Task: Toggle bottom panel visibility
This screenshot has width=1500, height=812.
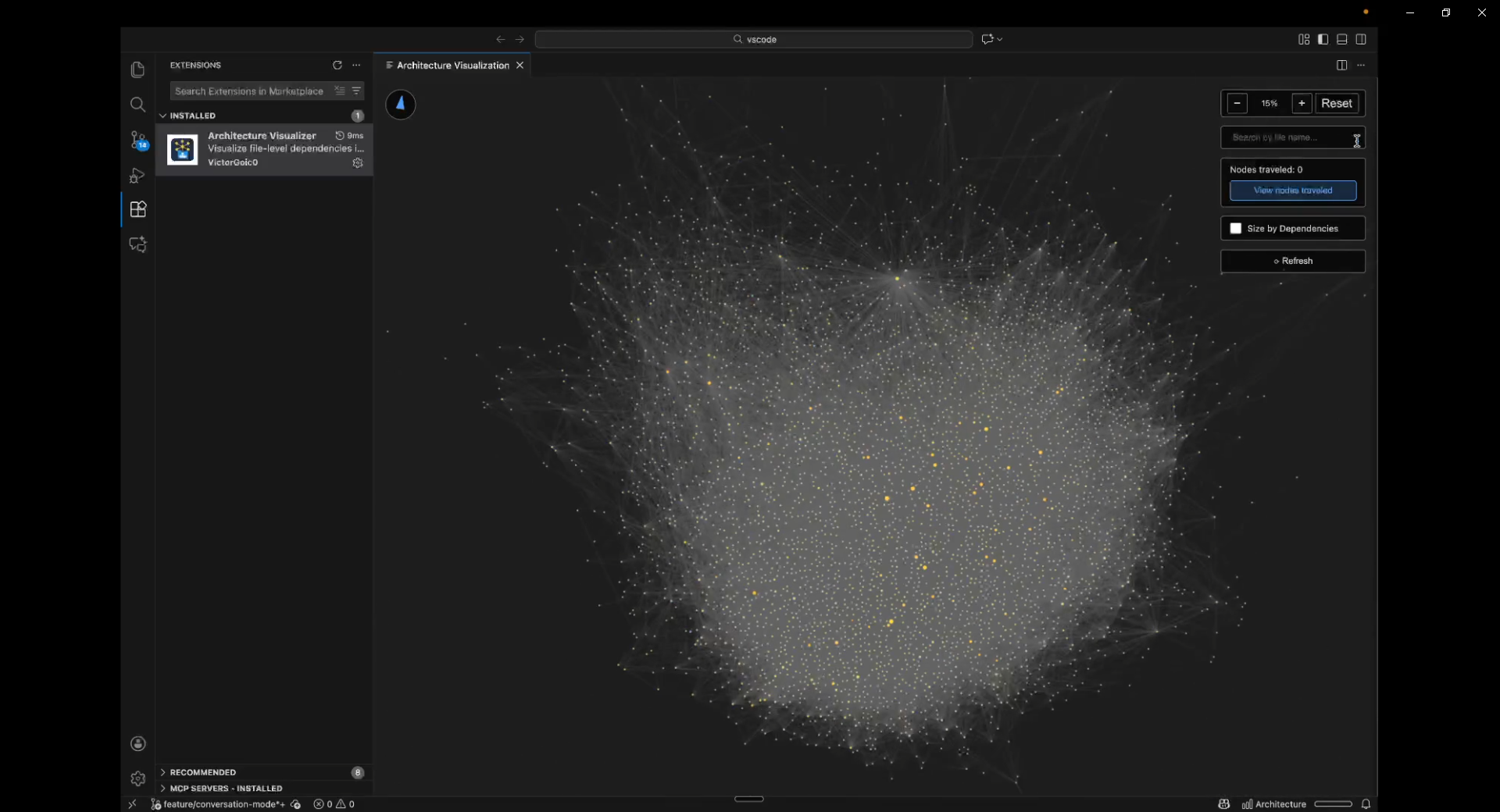Action: point(1343,39)
